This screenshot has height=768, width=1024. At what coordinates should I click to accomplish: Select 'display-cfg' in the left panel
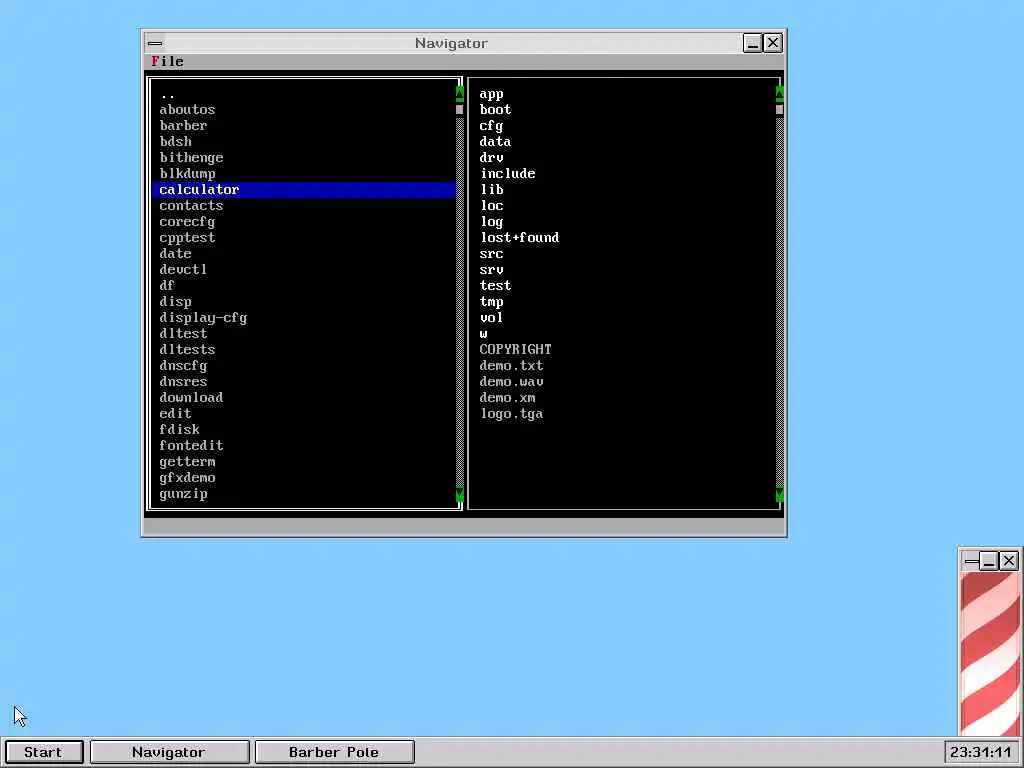pyautogui.click(x=304, y=317)
